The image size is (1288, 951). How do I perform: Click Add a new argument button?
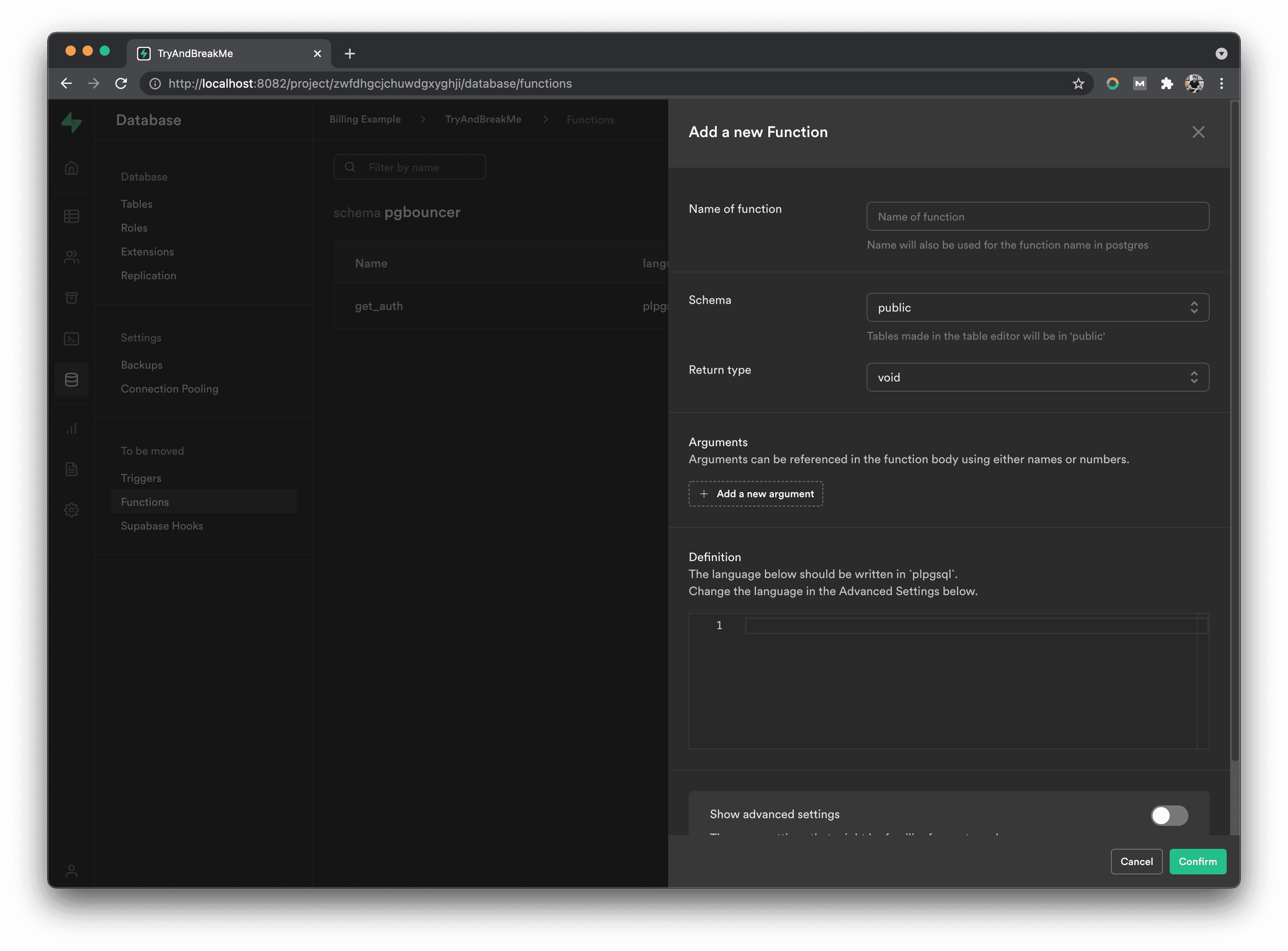pos(756,493)
